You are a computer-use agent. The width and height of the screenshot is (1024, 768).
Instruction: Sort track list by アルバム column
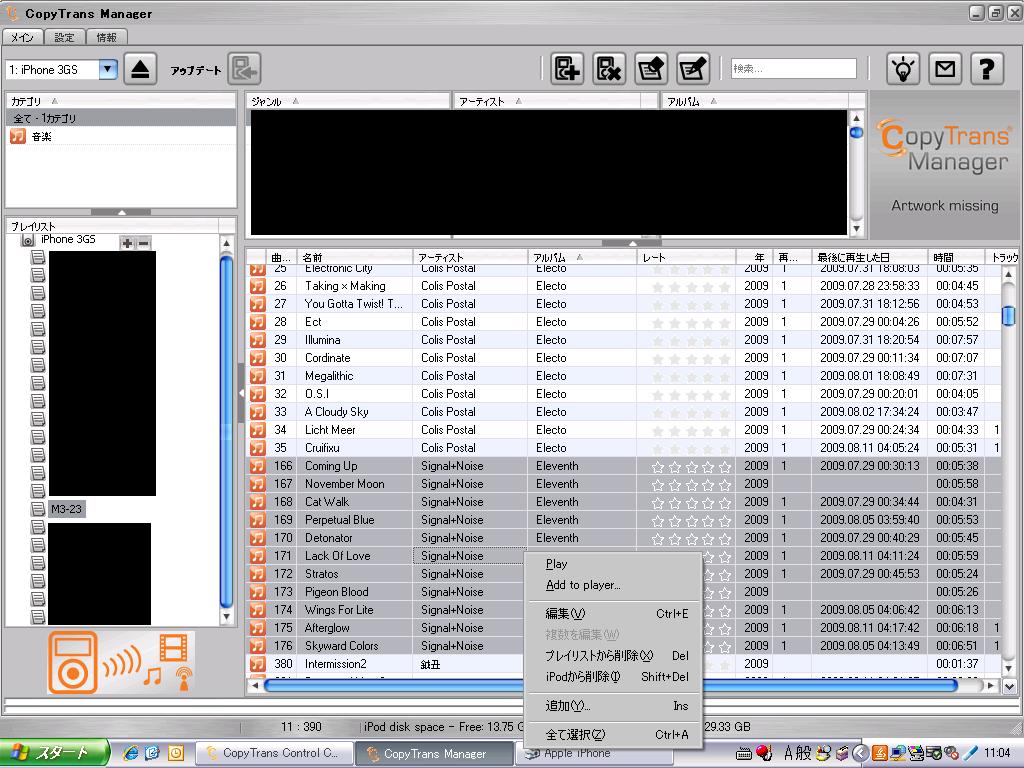pos(582,257)
